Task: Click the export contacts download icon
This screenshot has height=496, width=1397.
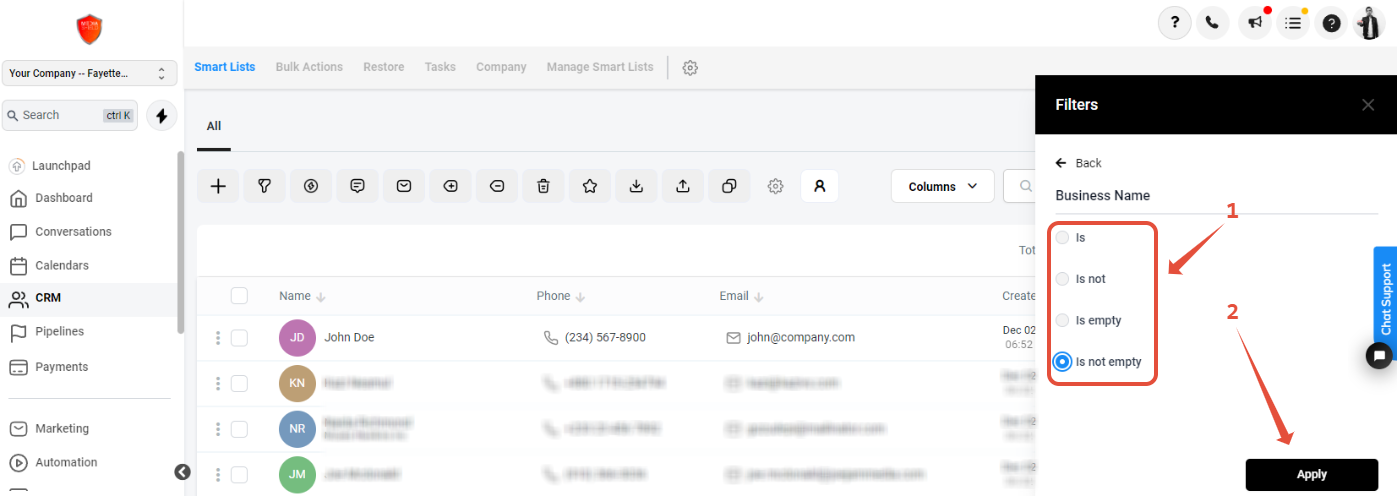Action: click(x=636, y=186)
